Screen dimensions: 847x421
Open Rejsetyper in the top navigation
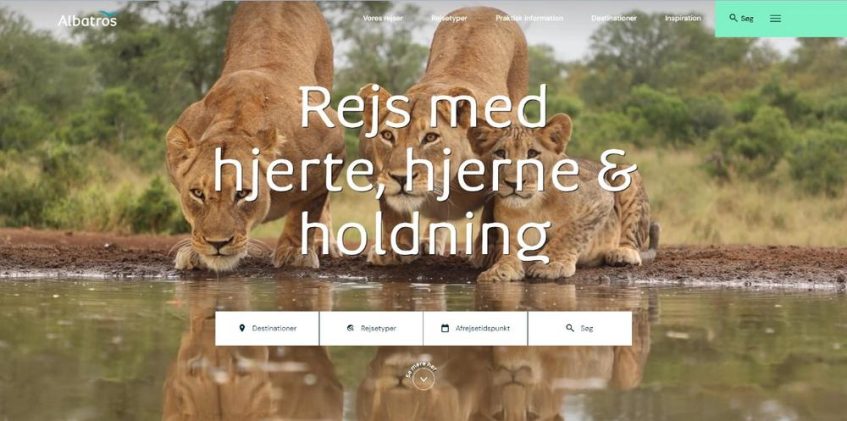(449, 18)
